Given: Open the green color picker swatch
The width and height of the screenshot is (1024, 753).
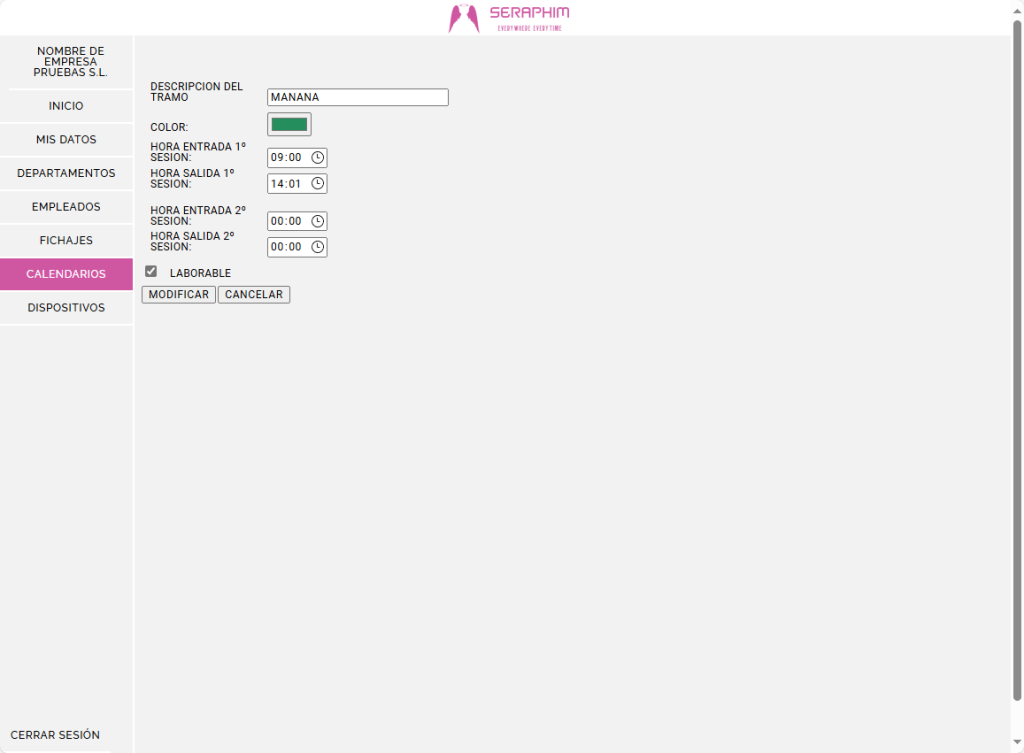Looking at the screenshot, I should coord(289,125).
